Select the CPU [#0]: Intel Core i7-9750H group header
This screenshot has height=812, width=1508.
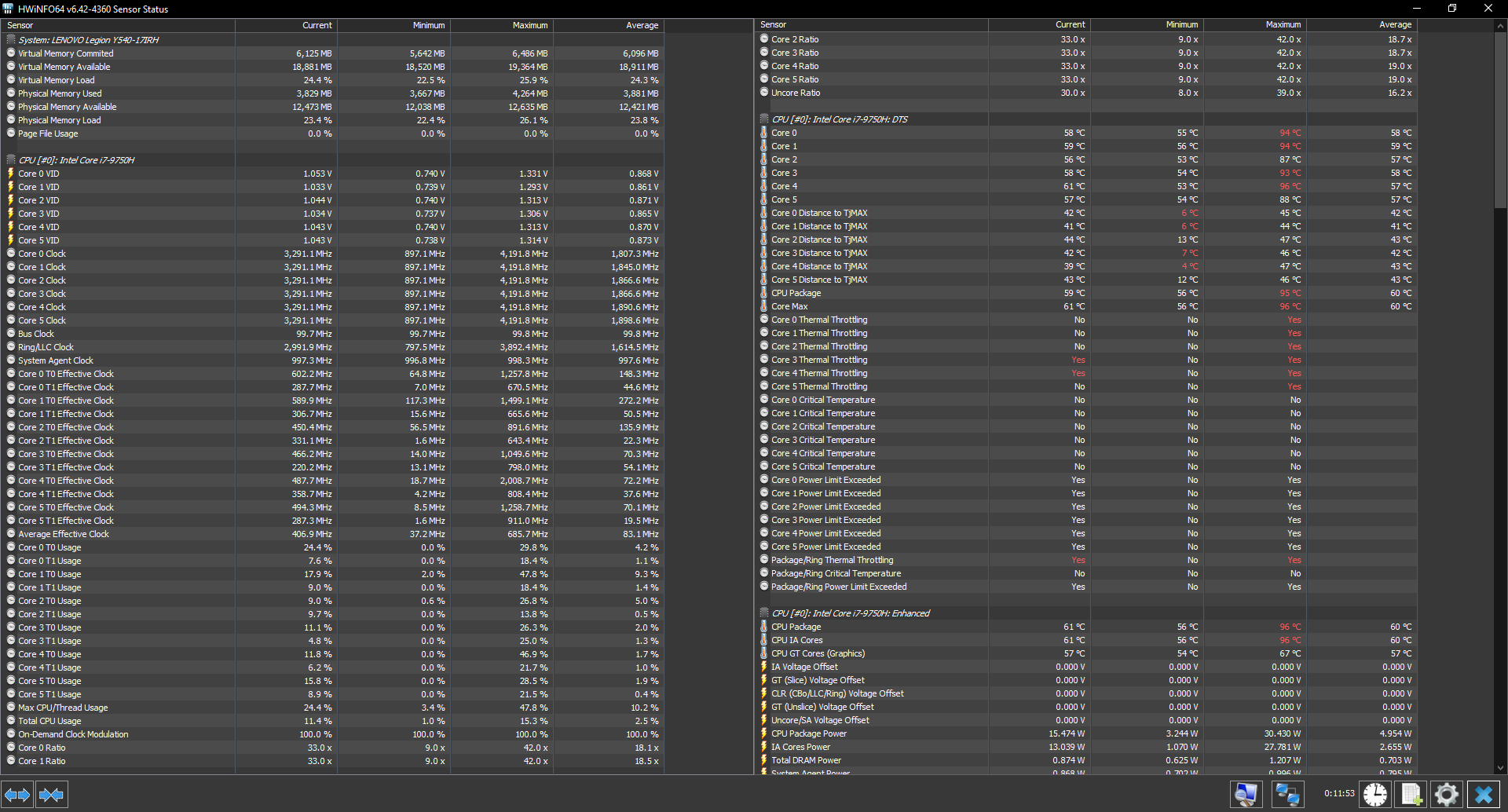coord(333,160)
